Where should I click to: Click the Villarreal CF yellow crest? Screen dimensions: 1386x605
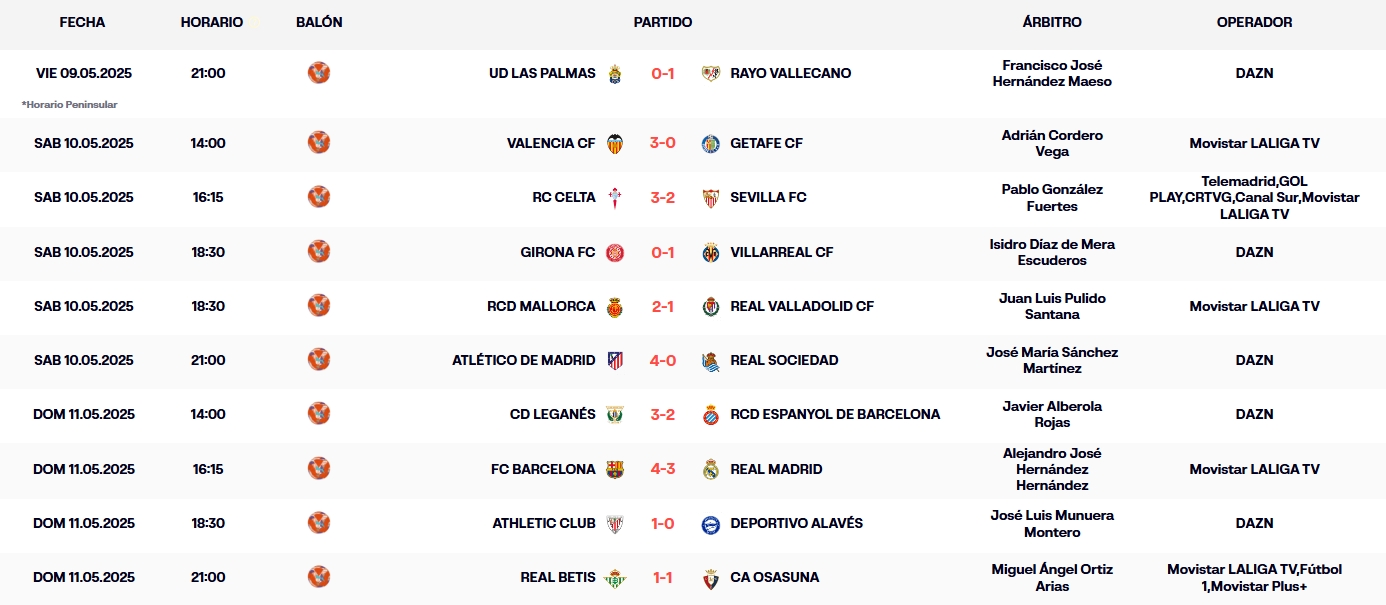[x=711, y=252]
